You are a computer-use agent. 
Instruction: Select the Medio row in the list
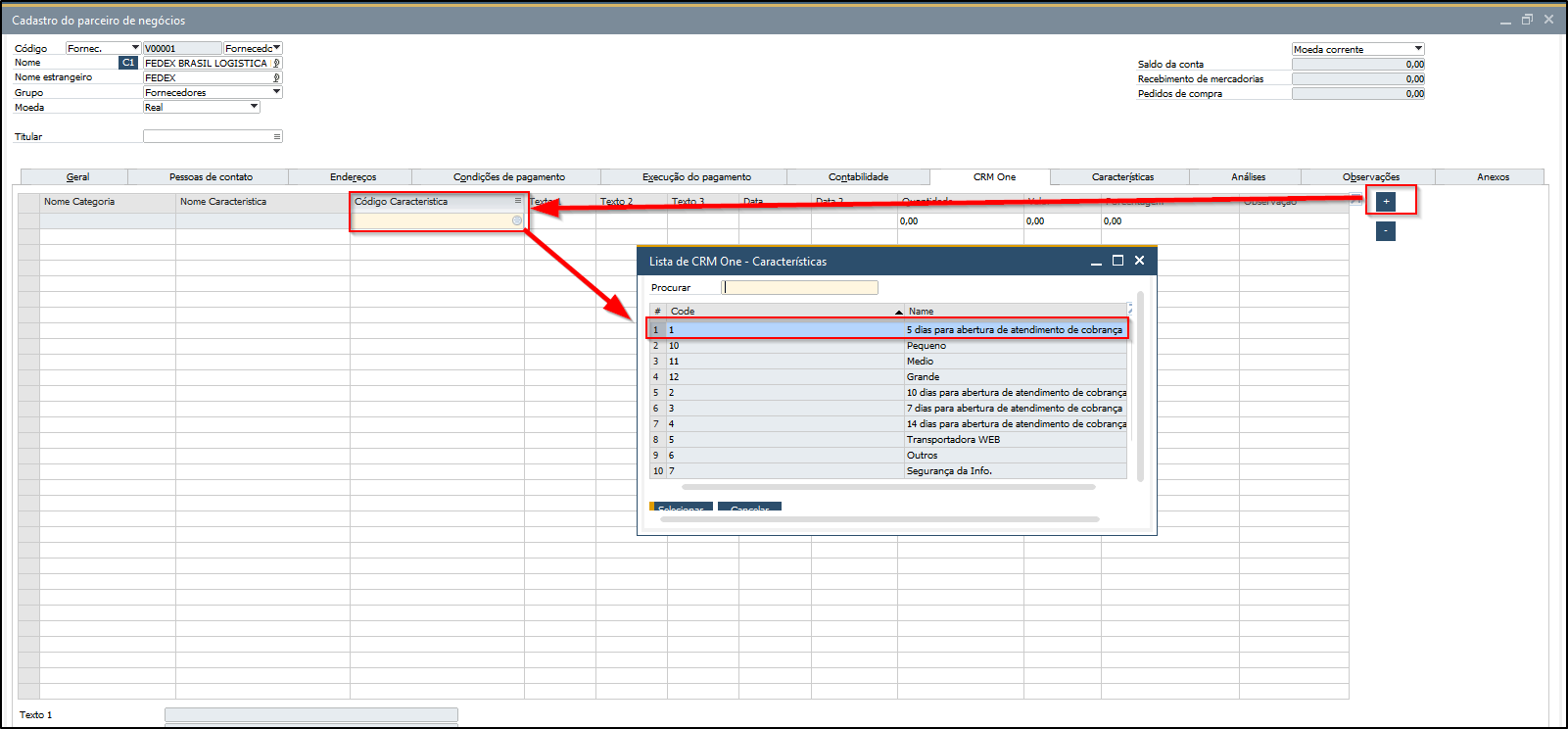(x=888, y=361)
